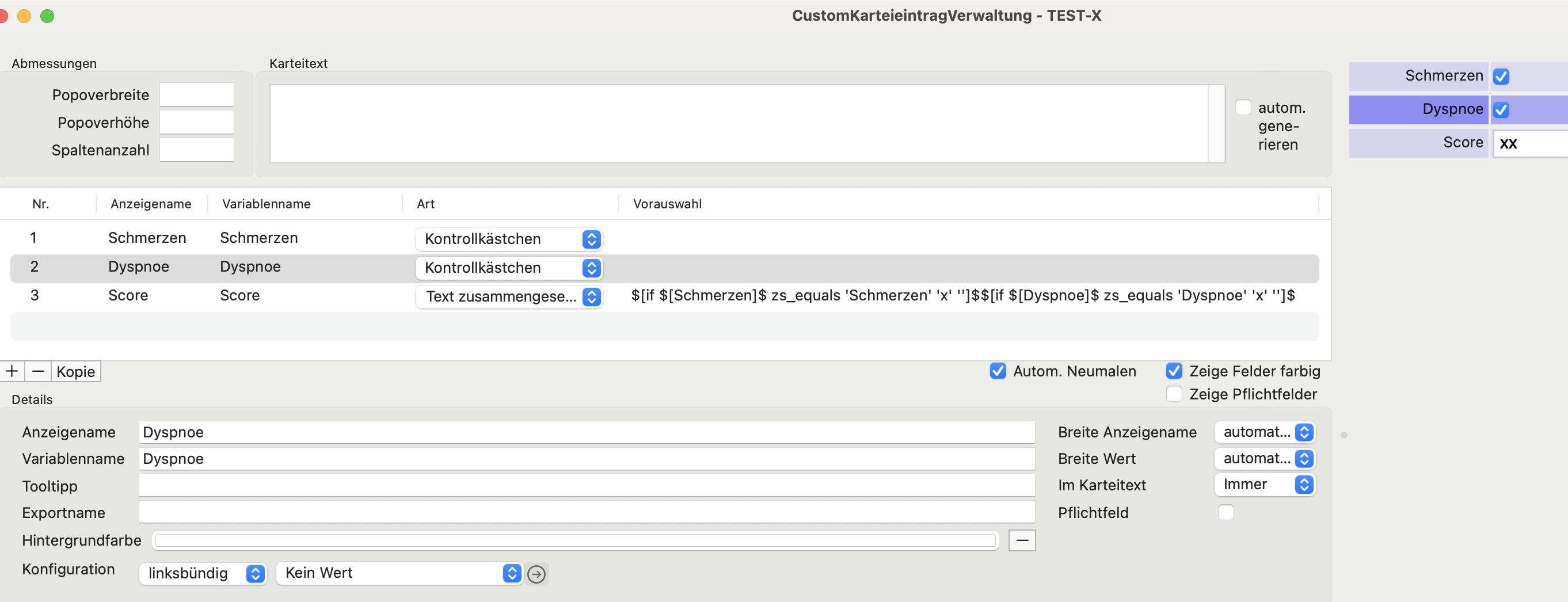Click the minus button next to Hintergrundfarbe

[1022, 540]
